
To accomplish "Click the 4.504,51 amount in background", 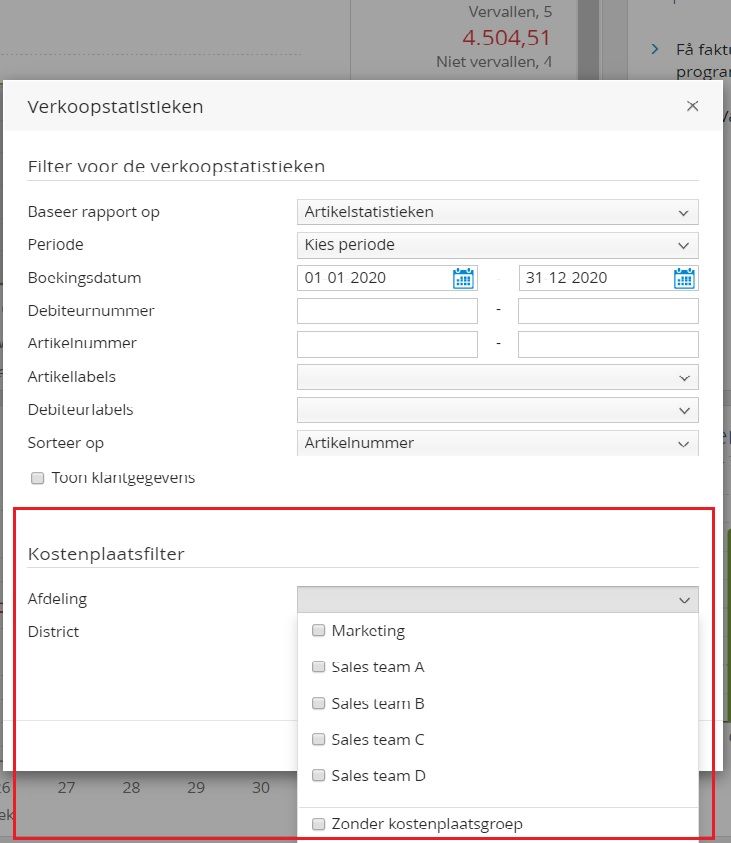I will (507, 38).
